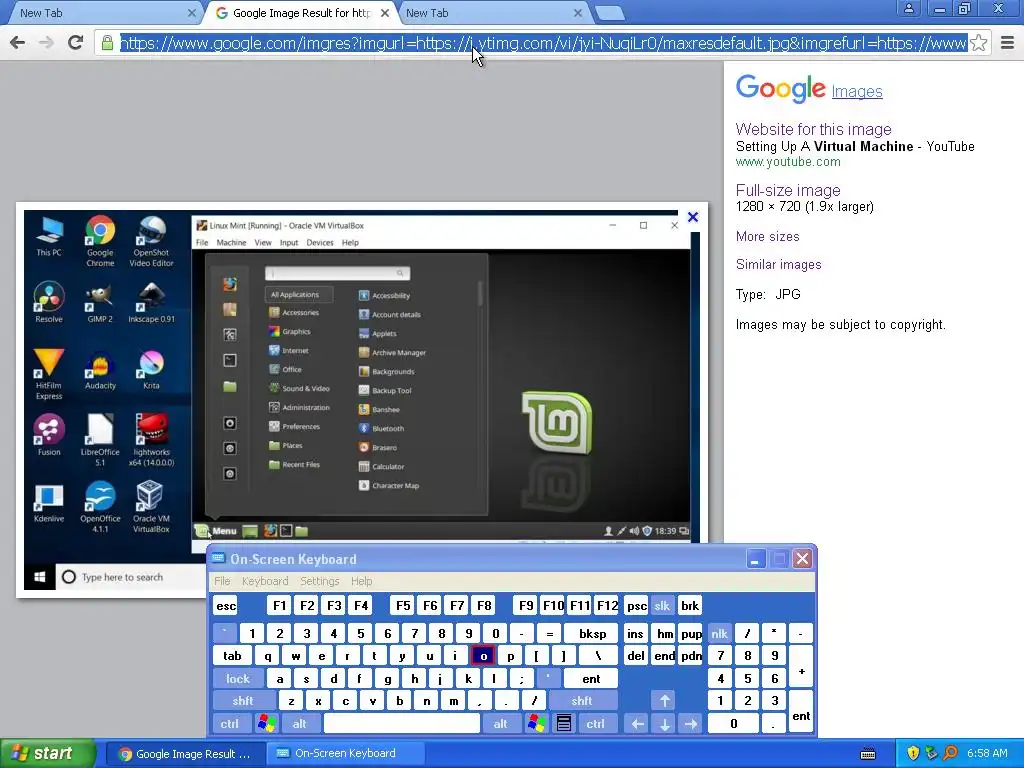Screen dimensions: 1024x768
Task: Open the On-Screen Keyboard File menu
Action: click(x=222, y=581)
